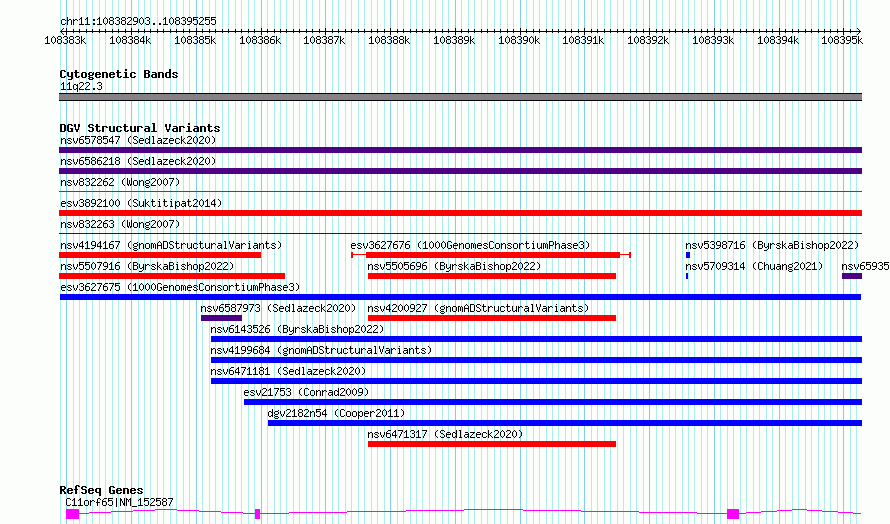This screenshot has width=890, height=524.
Task: Click the 108386k ruler tick label
Action: (260, 40)
